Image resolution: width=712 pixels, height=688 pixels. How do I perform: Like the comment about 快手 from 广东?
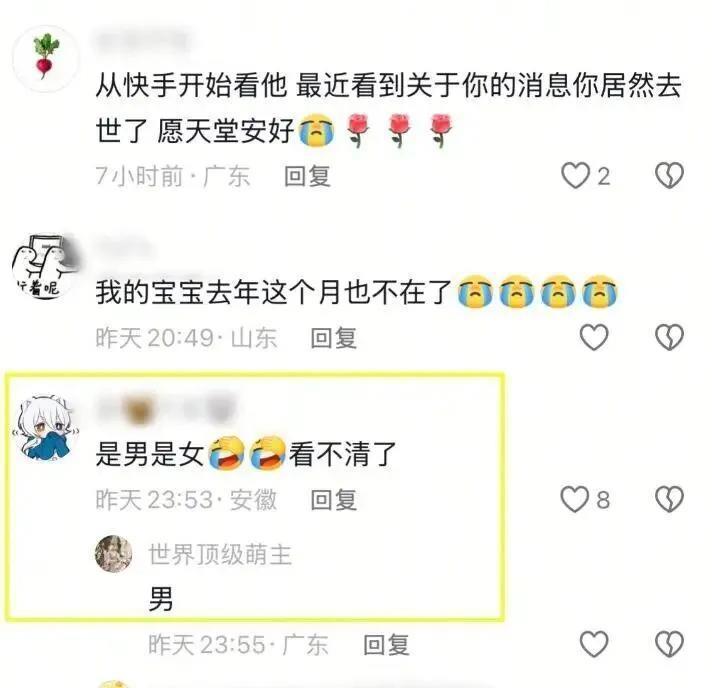575,175
